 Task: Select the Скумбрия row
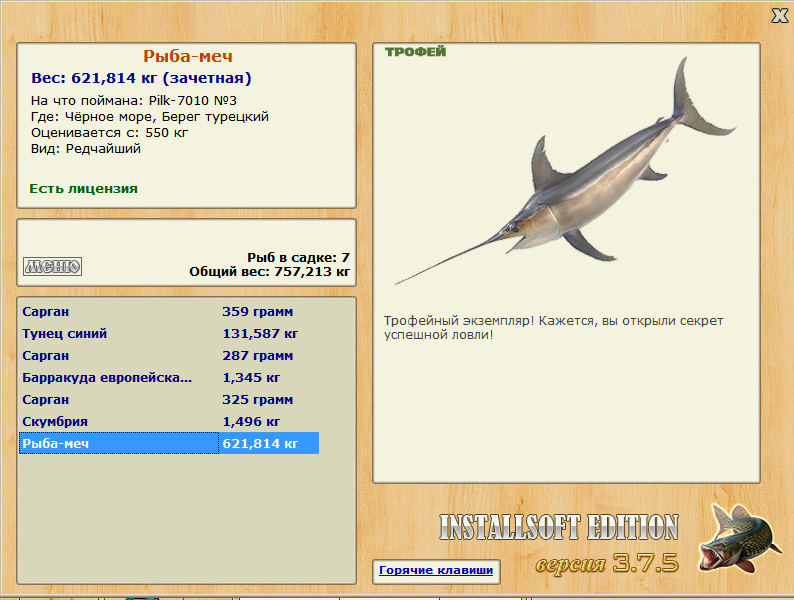tap(170, 421)
